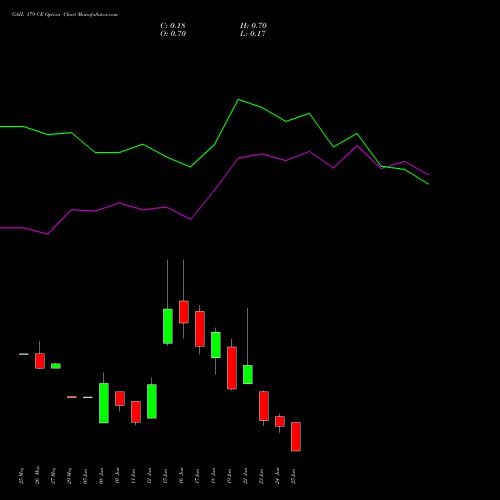Image resolution: width=500 pixels, height=500 pixels.
Task: Click the last red candle for 25 Jun
Action: click(296, 437)
